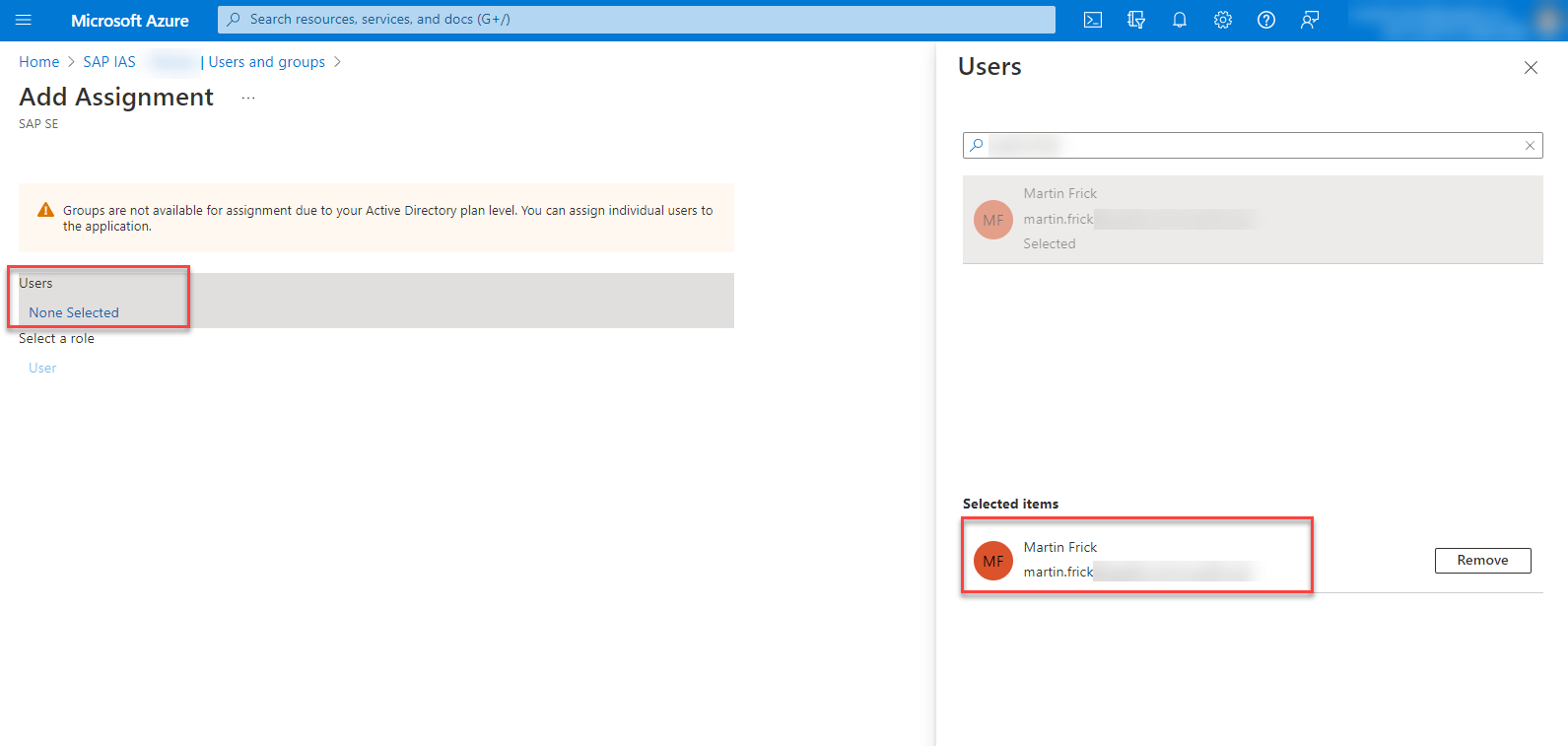Click the 'Select a role' label
The width and height of the screenshot is (1568, 746).
coord(56,338)
